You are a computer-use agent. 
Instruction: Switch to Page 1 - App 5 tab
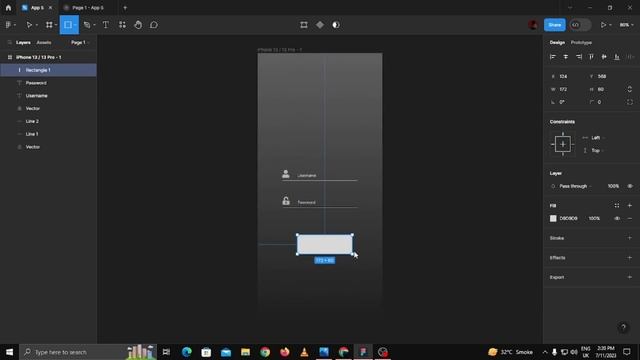pos(87,8)
